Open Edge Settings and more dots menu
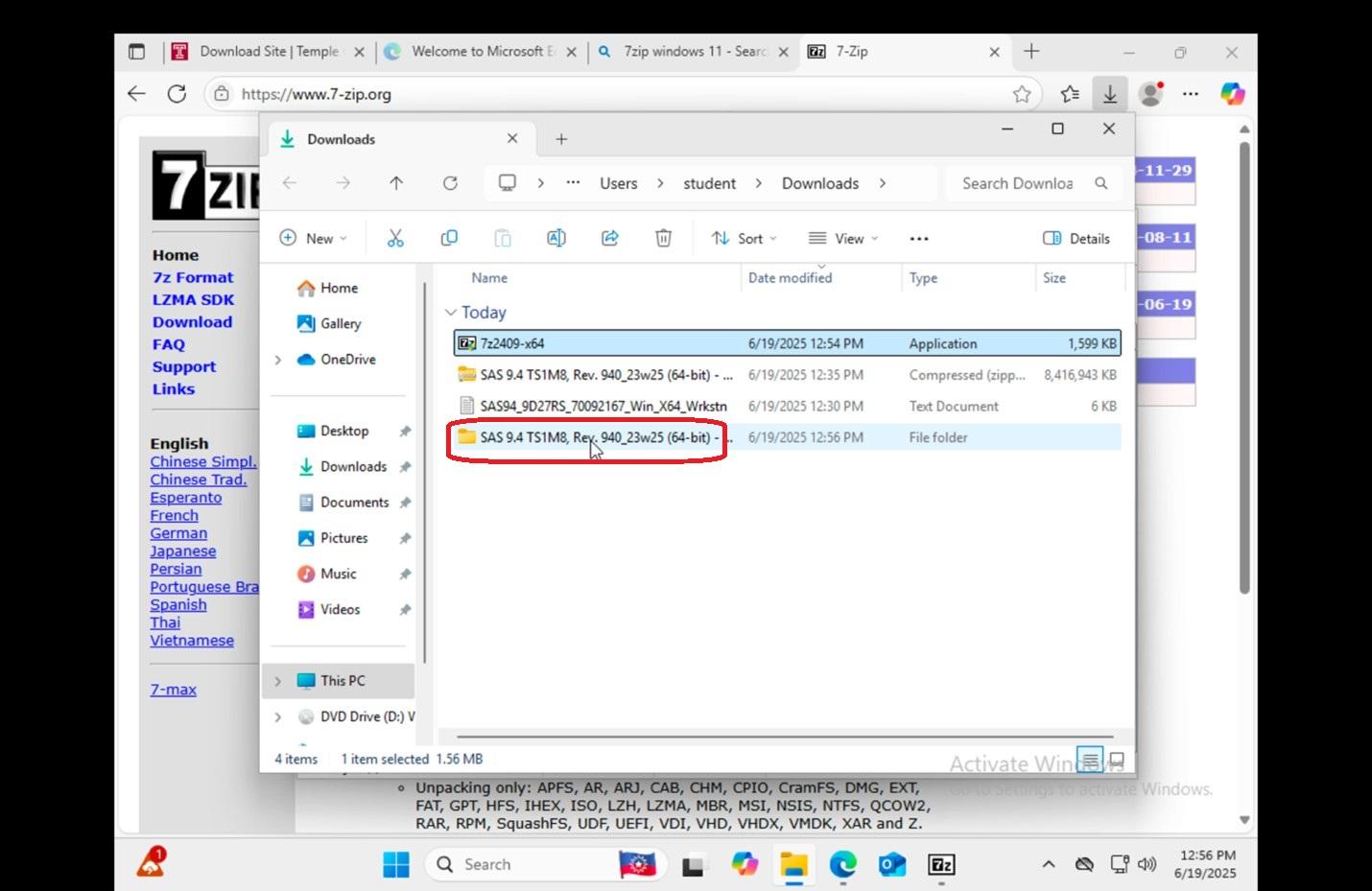The image size is (1372, 891). tap(1191, 94)
